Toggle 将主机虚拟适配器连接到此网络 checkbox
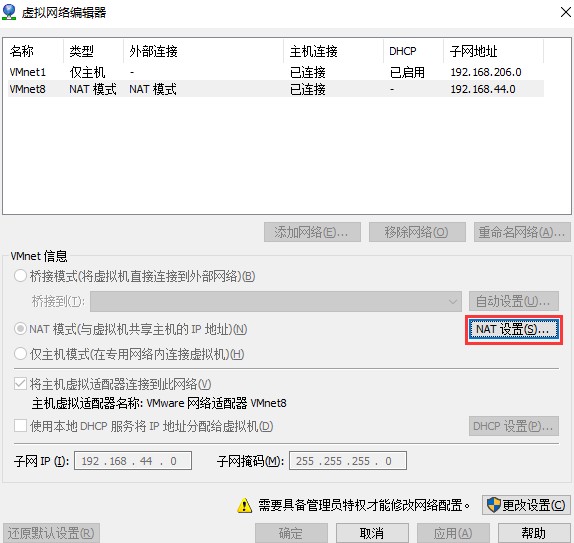 [x=20, y=384]
